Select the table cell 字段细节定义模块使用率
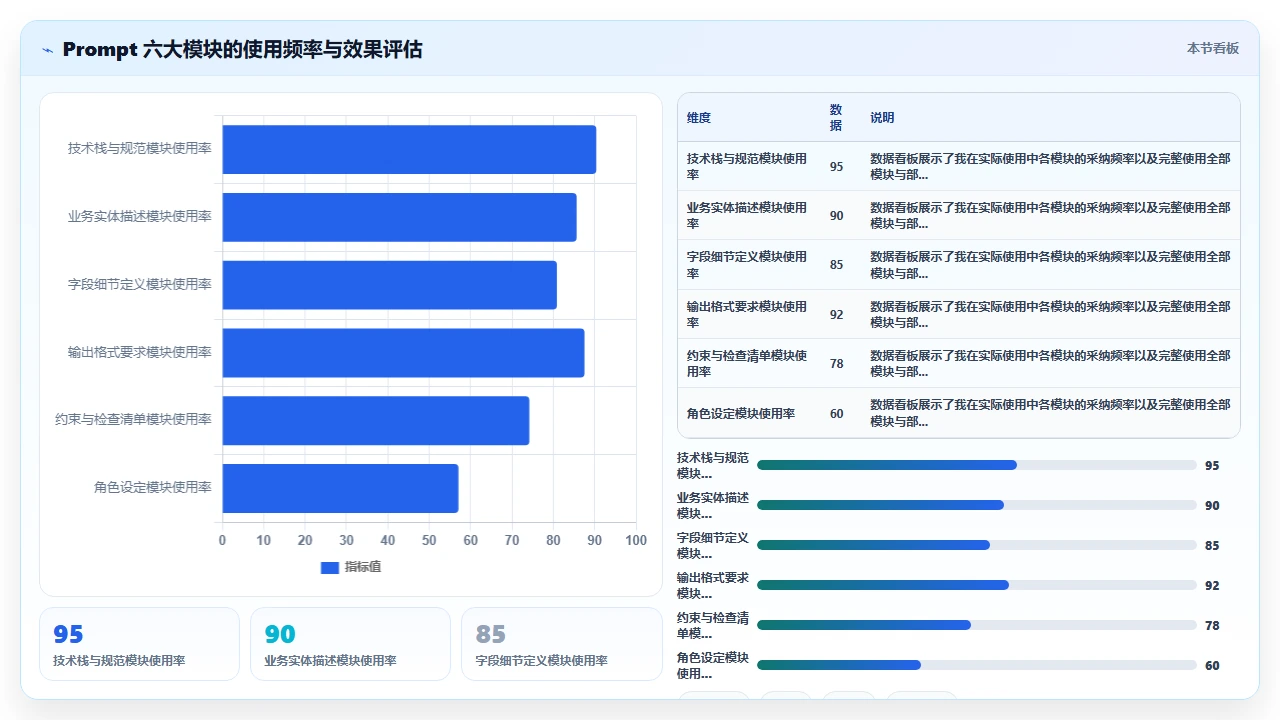The height and width of the screenshot is (720, 1280). (x=748, y=265)
